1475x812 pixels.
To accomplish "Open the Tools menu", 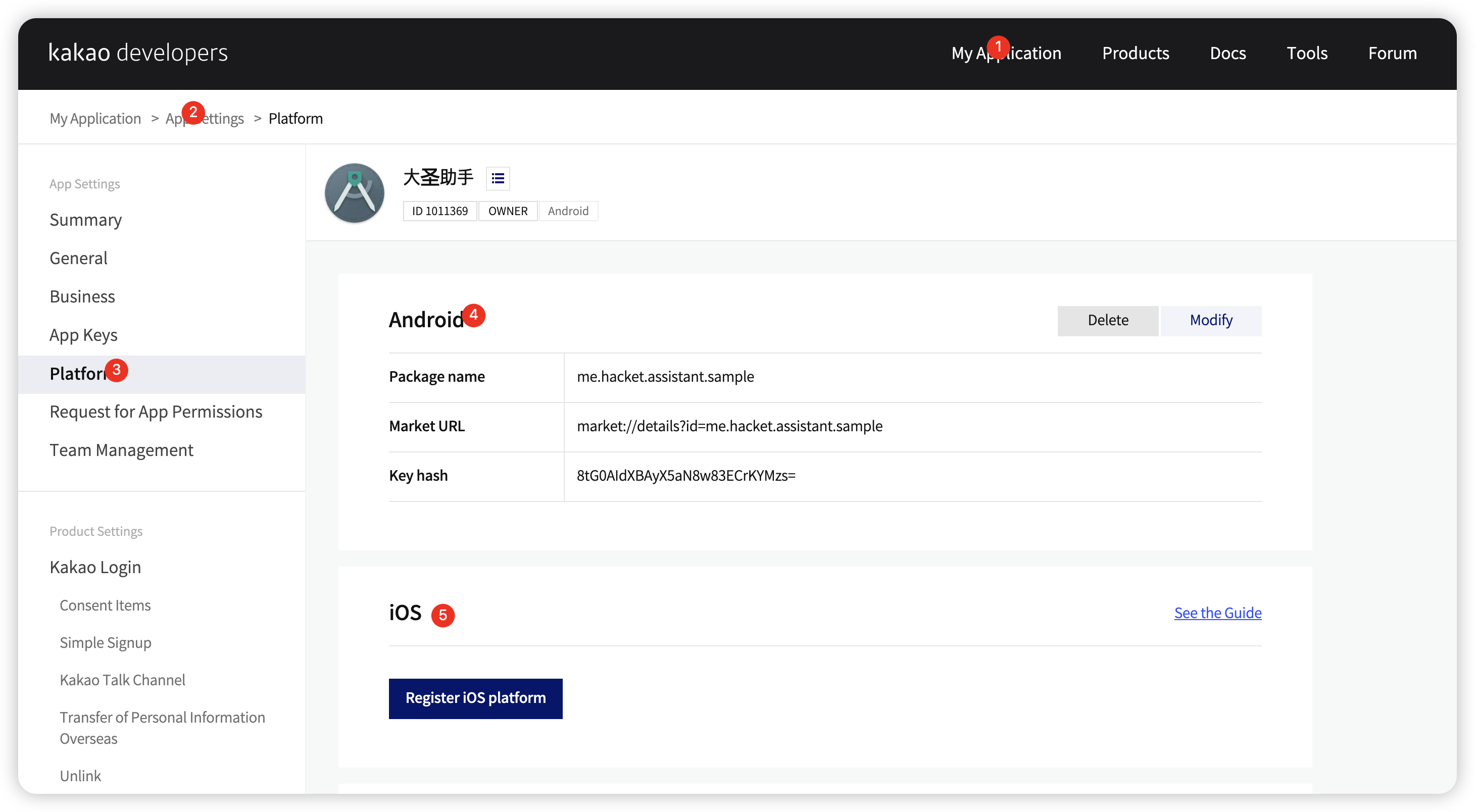I will coord(1307,53).
